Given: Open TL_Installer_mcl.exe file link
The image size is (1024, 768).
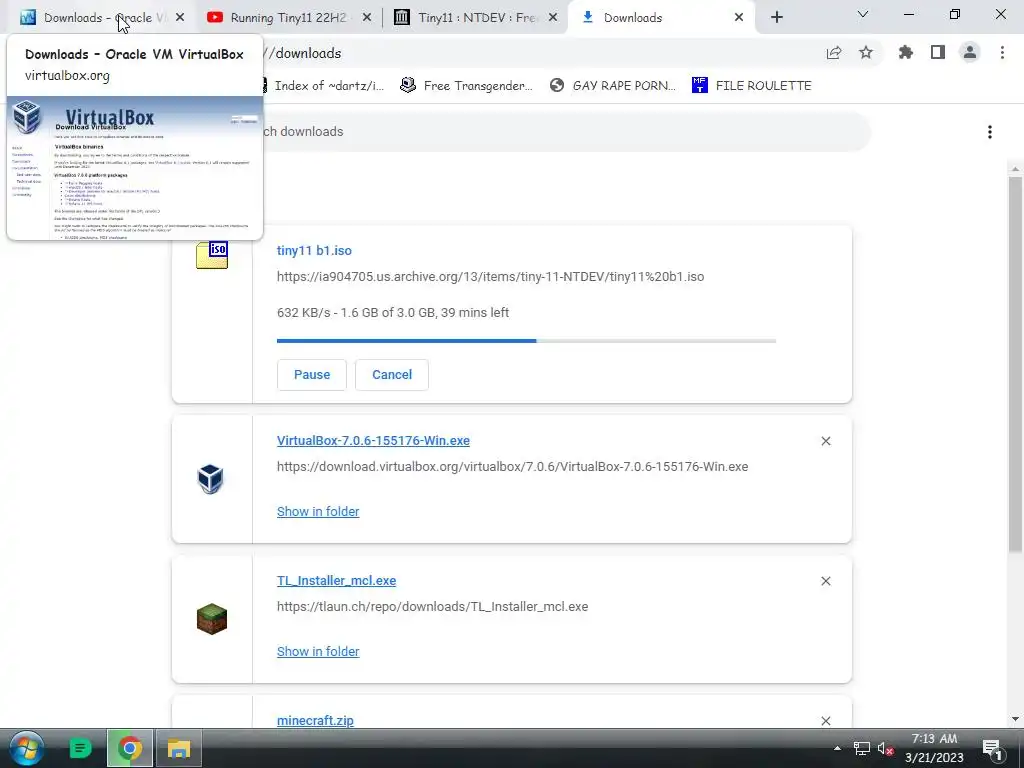Looking at the screenshot, I should coord(336,581).
